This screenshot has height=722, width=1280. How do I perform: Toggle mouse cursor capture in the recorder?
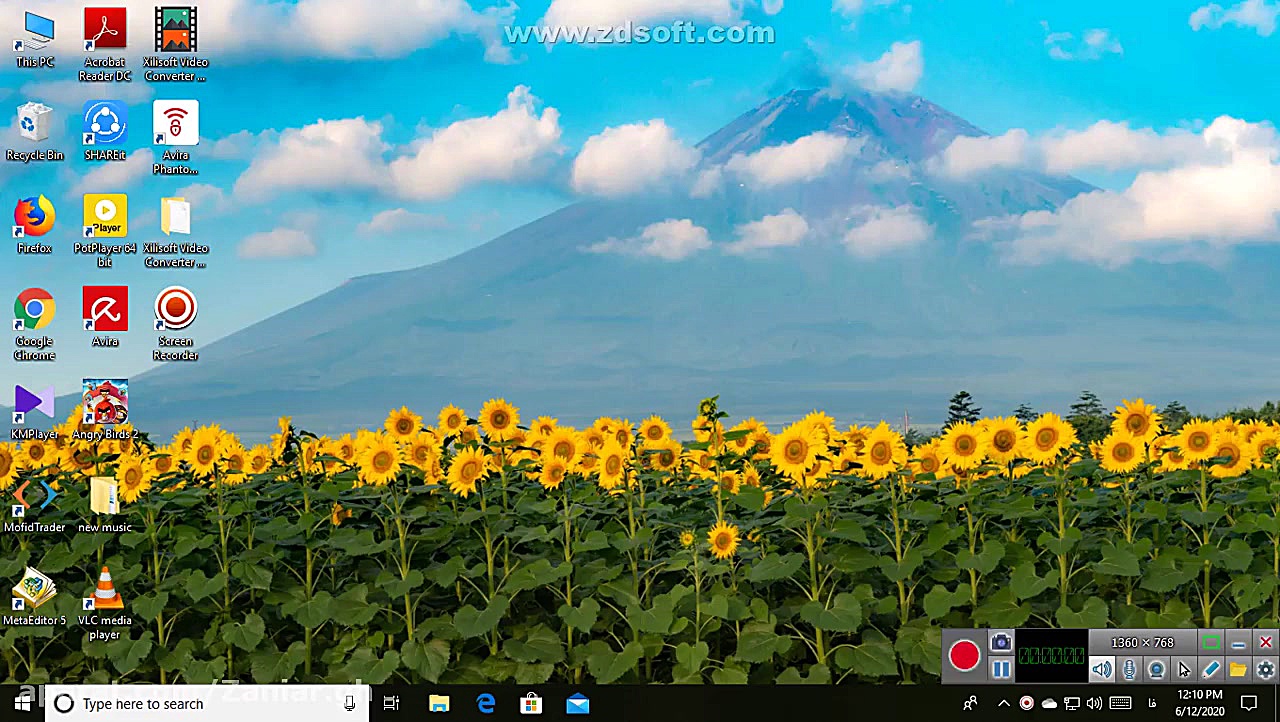(x=1184, y=670)
